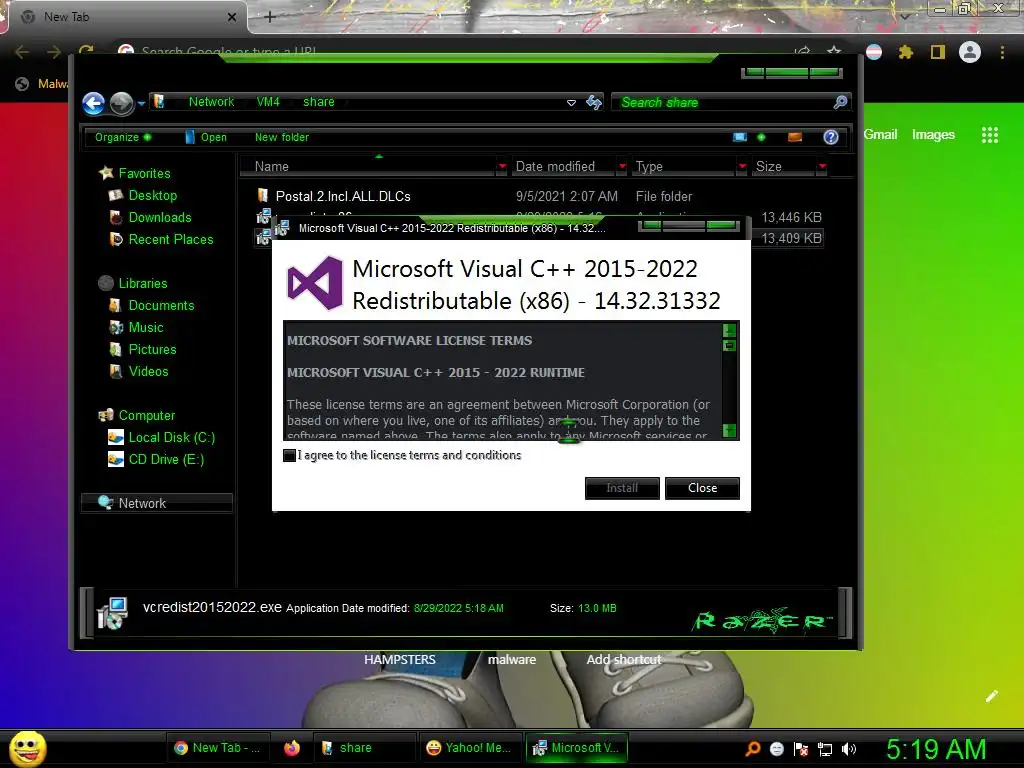The width and height of the screenshot is (1024, 768).
Task: Click the refresh icon beside address bar
Action: pos(594,103)
